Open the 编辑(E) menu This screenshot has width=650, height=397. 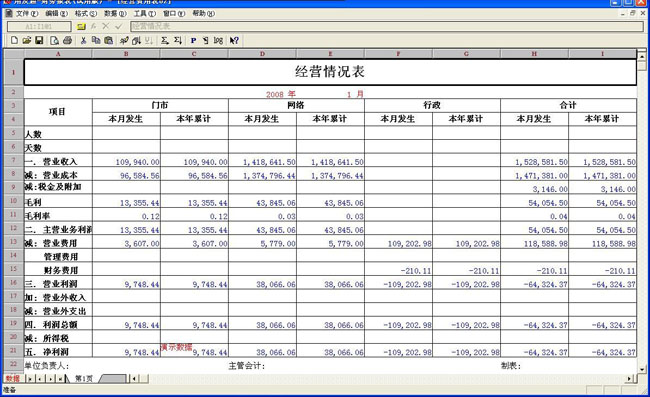tap(56, 13)
